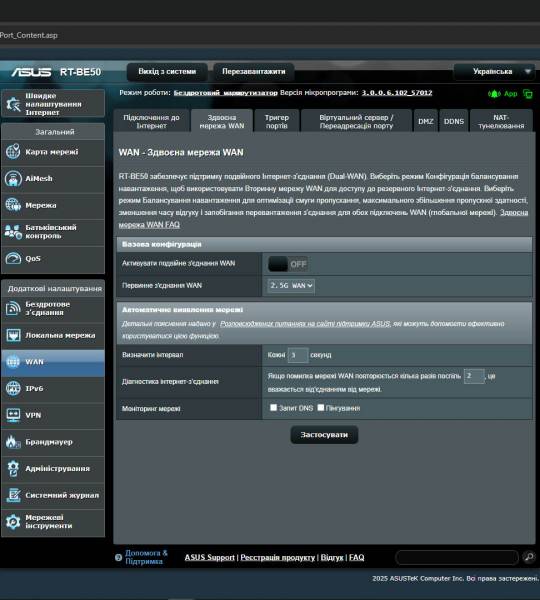The width and height of the screenshot is (540, 600).
Task: Click the Карта мережі globe icon
Action: pyautogui.click(x=13, y=152)
